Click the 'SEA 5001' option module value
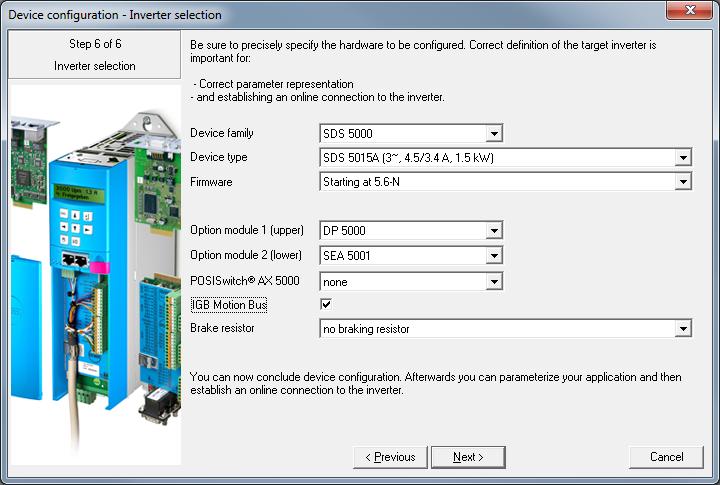 click(346, 255)
